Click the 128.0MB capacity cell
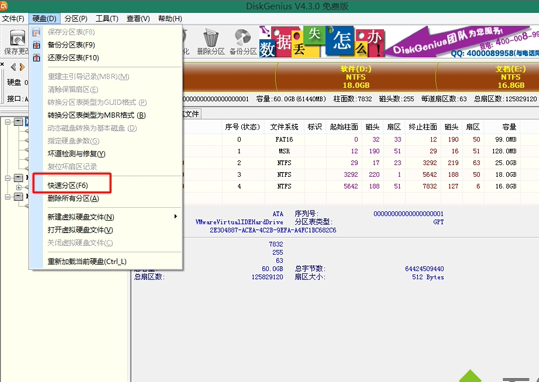This screenshot has width=539, height=383. tap(504, 151)
